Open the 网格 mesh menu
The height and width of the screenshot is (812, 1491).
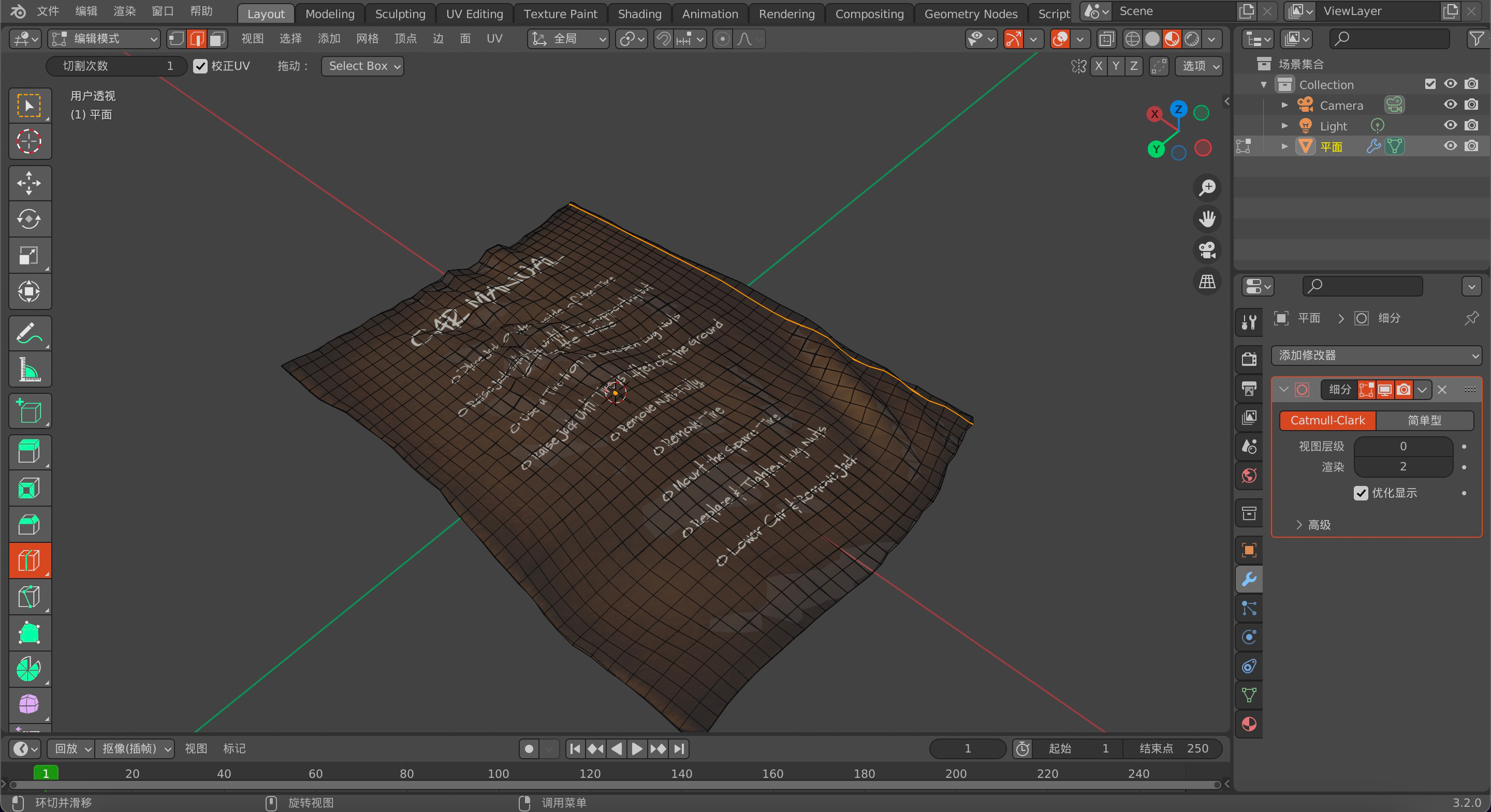pos(367,39)
